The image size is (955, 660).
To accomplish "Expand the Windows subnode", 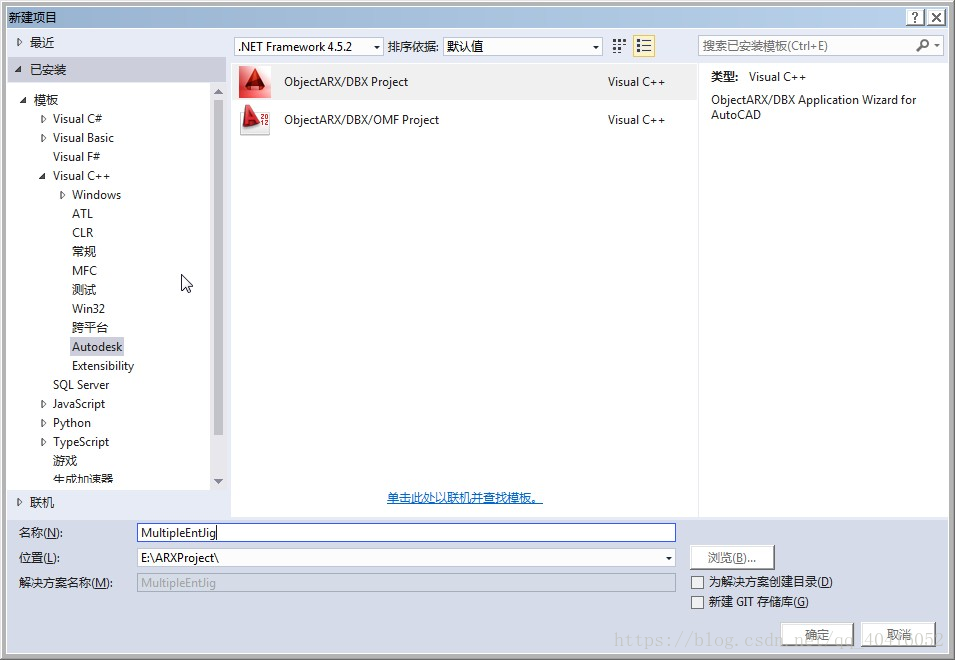I will (x=62, y=195).
